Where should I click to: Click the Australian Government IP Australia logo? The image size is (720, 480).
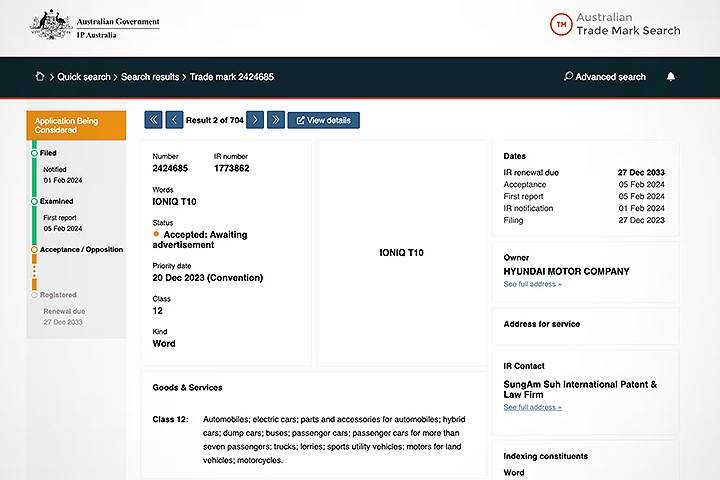95,25
